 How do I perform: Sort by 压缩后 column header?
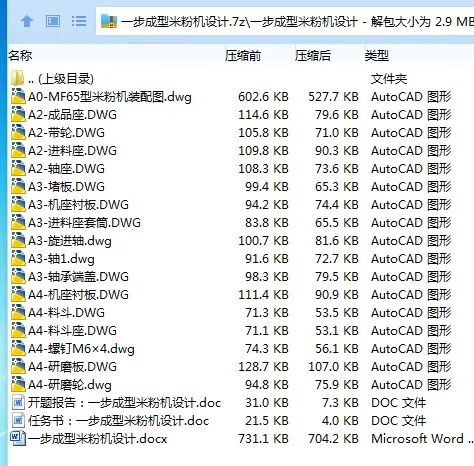tap(313, 55)
